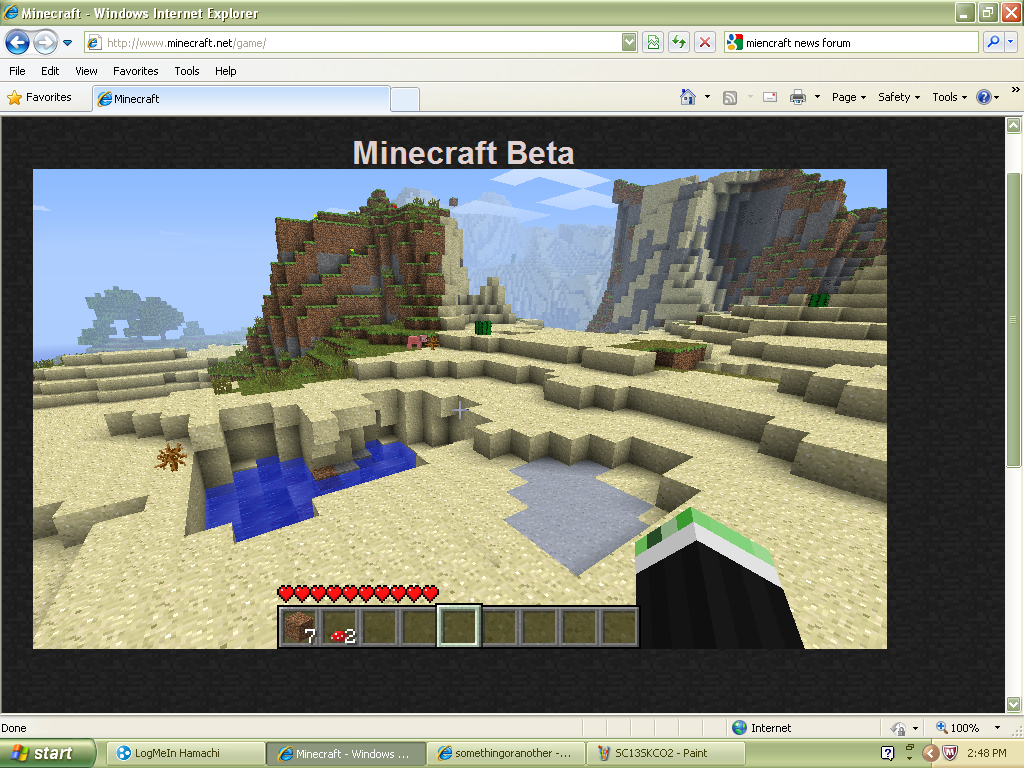Select the Minecraft browser tab

tap(241, 99)
